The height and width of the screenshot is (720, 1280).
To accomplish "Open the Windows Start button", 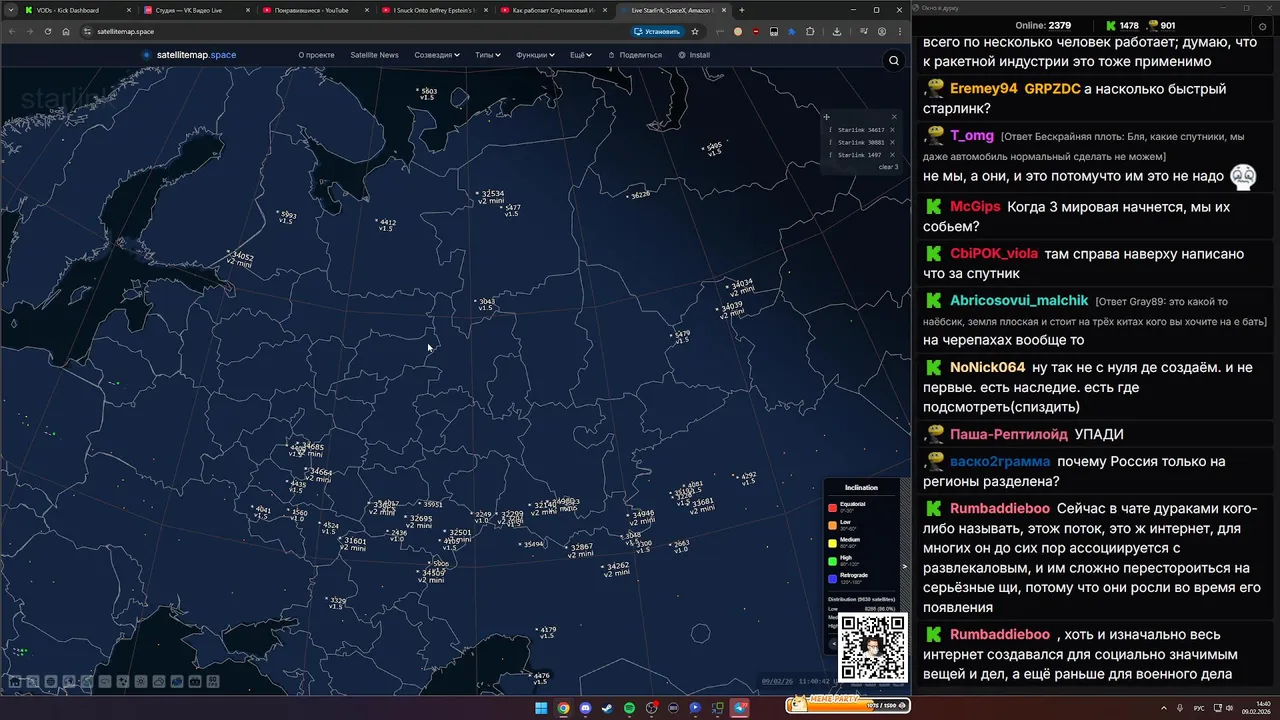I will pyautogui.click(x=541, y=707).
